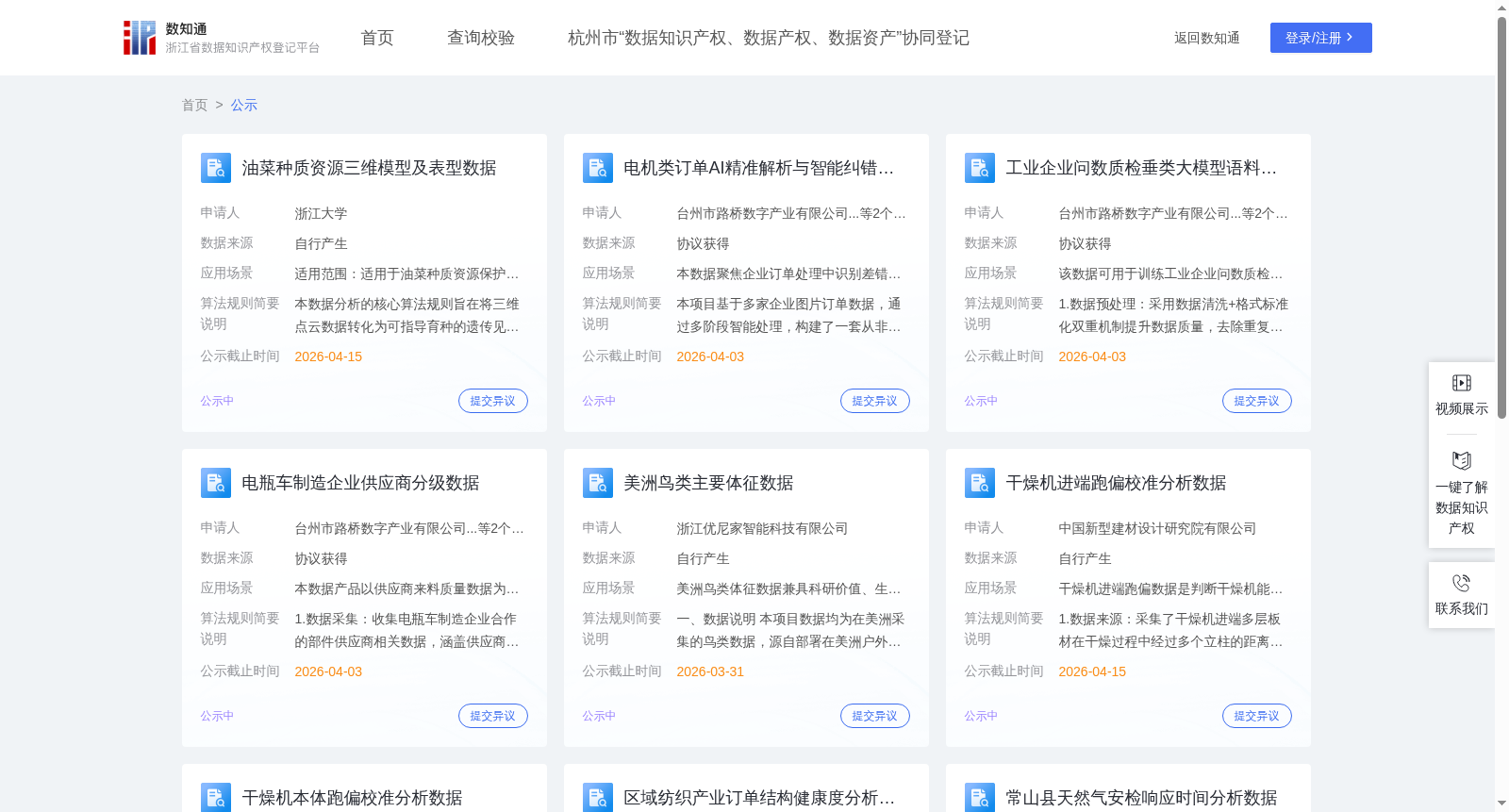Submit objection for 工业企业问数质检 card
The width and height of the screenshot is (1509, 812).
pyautogui.click(x=1257, y=401)
